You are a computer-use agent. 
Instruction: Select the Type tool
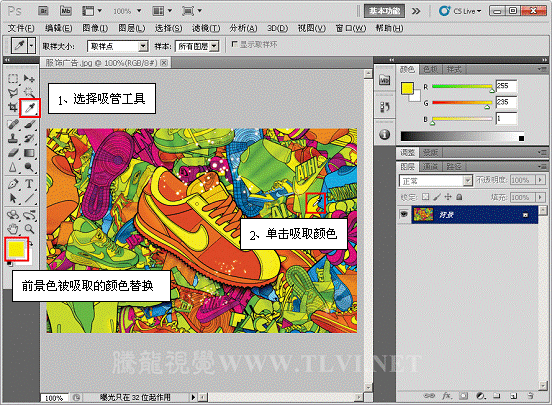[29, 183]
